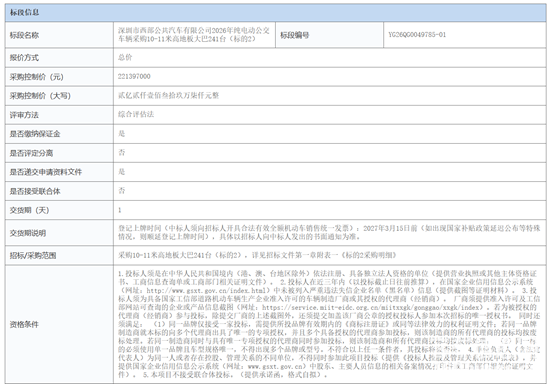This screenshot has height=384, width=550.
Task: Click the 评审方法 label
Action: (24, 115)
